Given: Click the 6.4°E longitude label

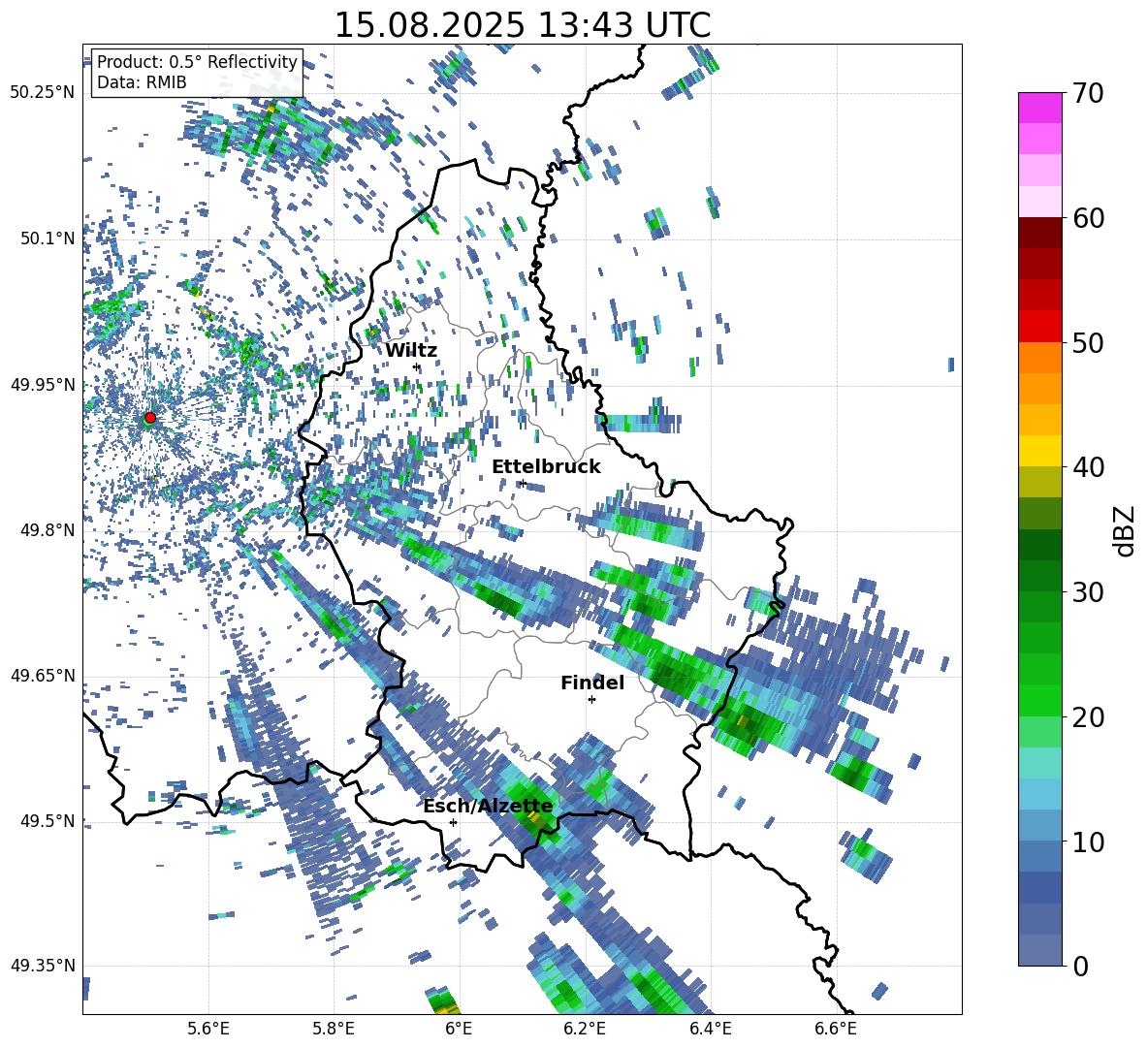Looking at the screenshot, I should (710, 1029).
